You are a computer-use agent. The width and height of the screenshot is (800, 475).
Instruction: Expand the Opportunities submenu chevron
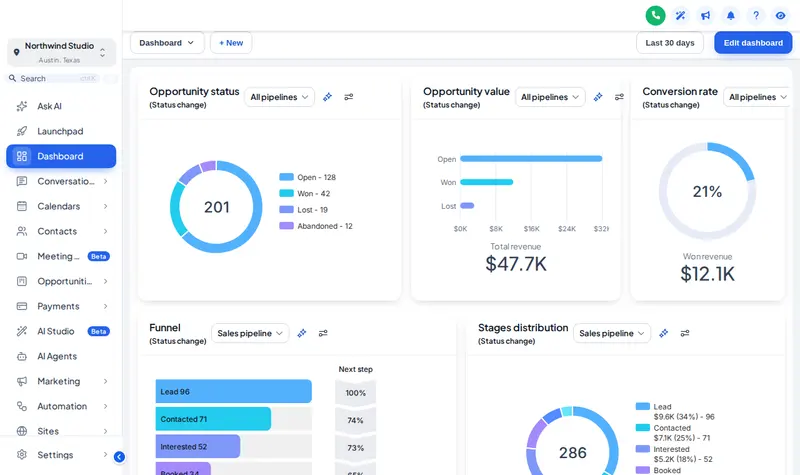pyautogui.click(x=106, y=281)
